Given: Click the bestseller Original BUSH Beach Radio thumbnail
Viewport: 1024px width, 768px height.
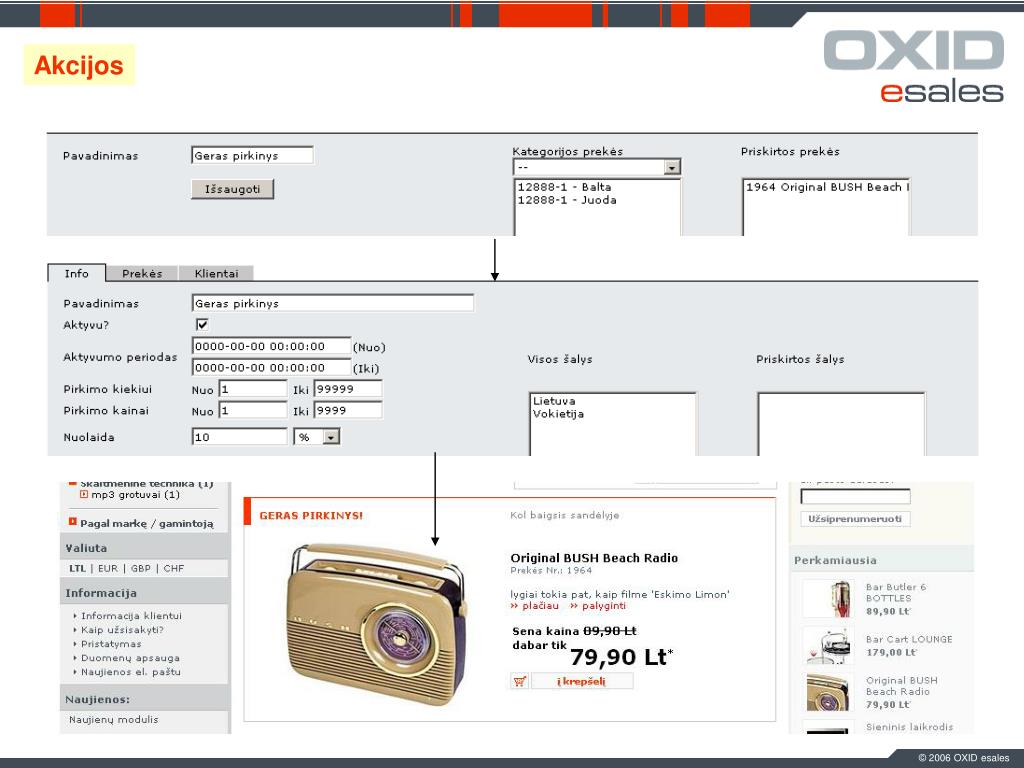Looking at the screenshot, I should click(x=828, y=692).
